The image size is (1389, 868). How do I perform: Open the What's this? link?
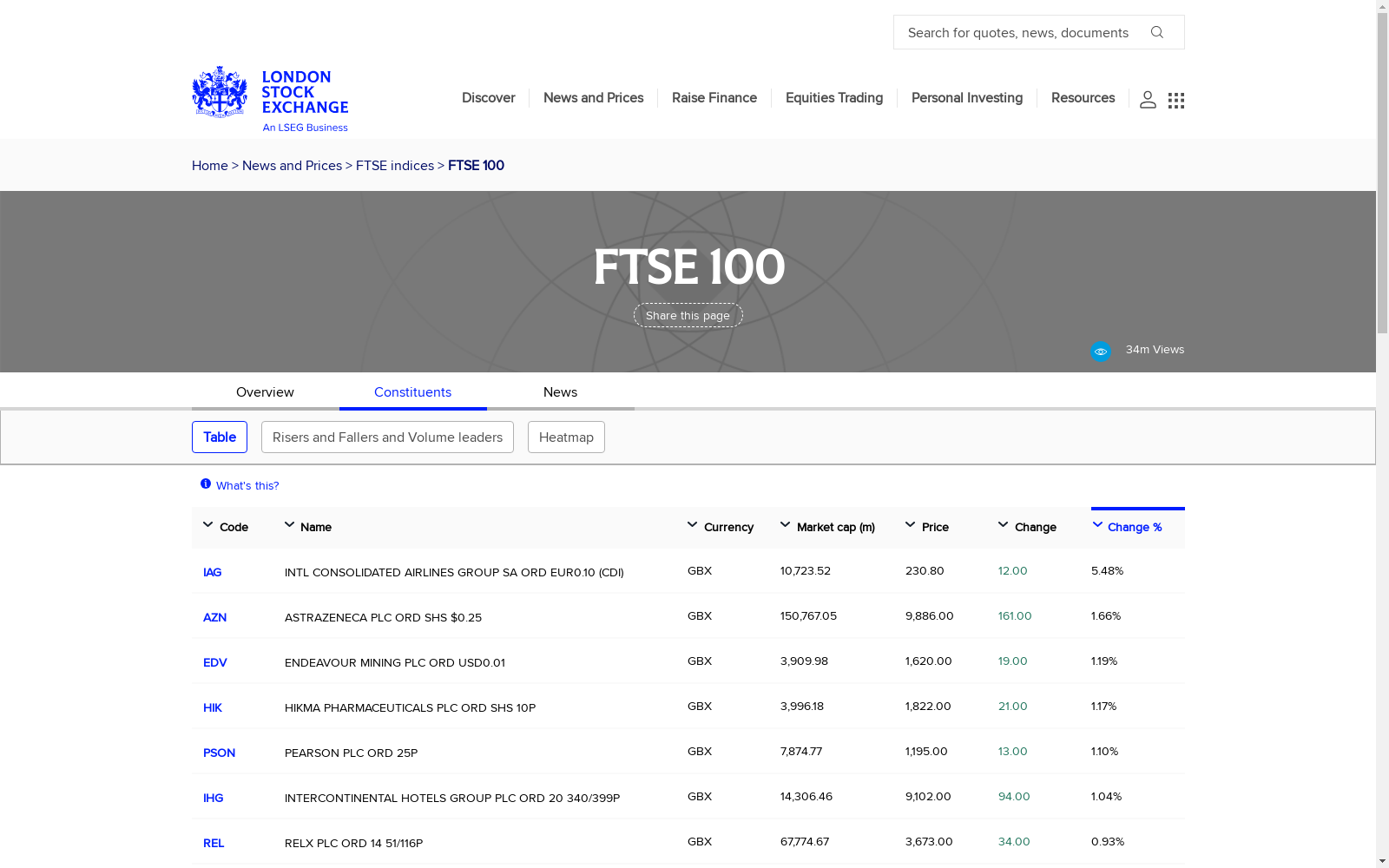click(247, 486)
